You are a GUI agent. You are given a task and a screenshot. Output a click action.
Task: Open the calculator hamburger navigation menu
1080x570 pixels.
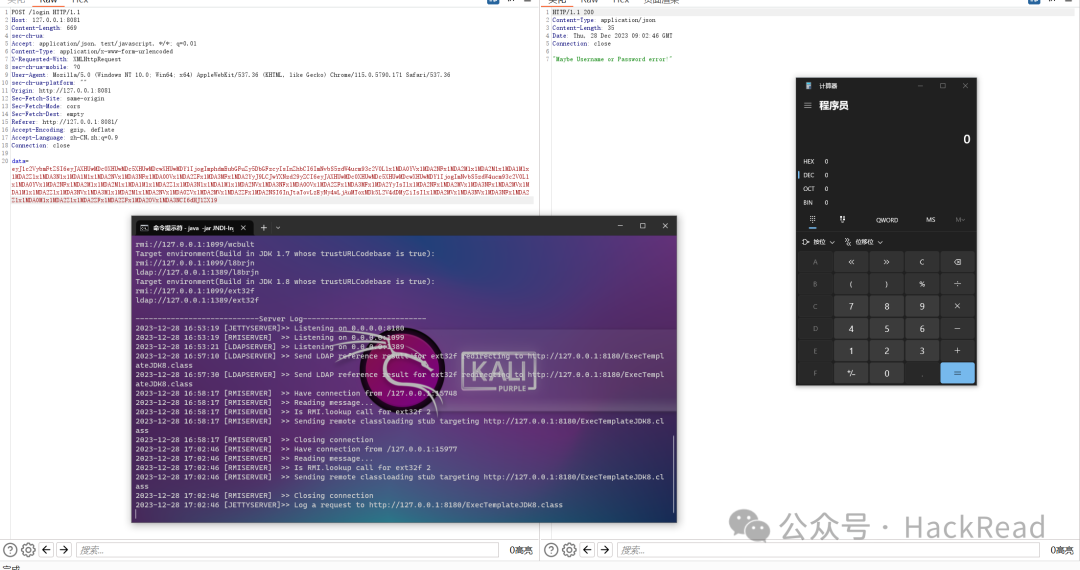click(x=807, y=105)
